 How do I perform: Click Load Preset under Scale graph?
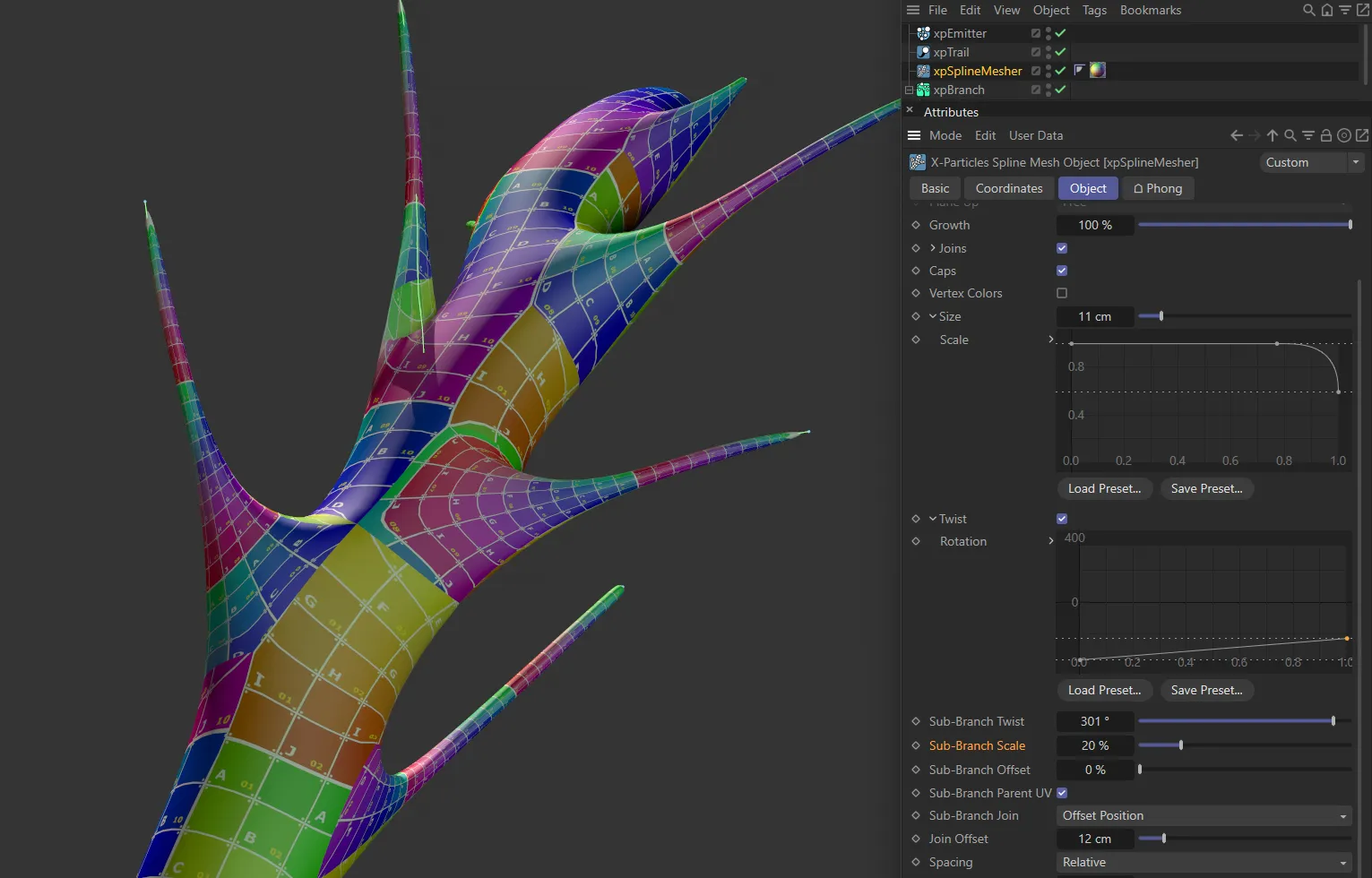1104,488
